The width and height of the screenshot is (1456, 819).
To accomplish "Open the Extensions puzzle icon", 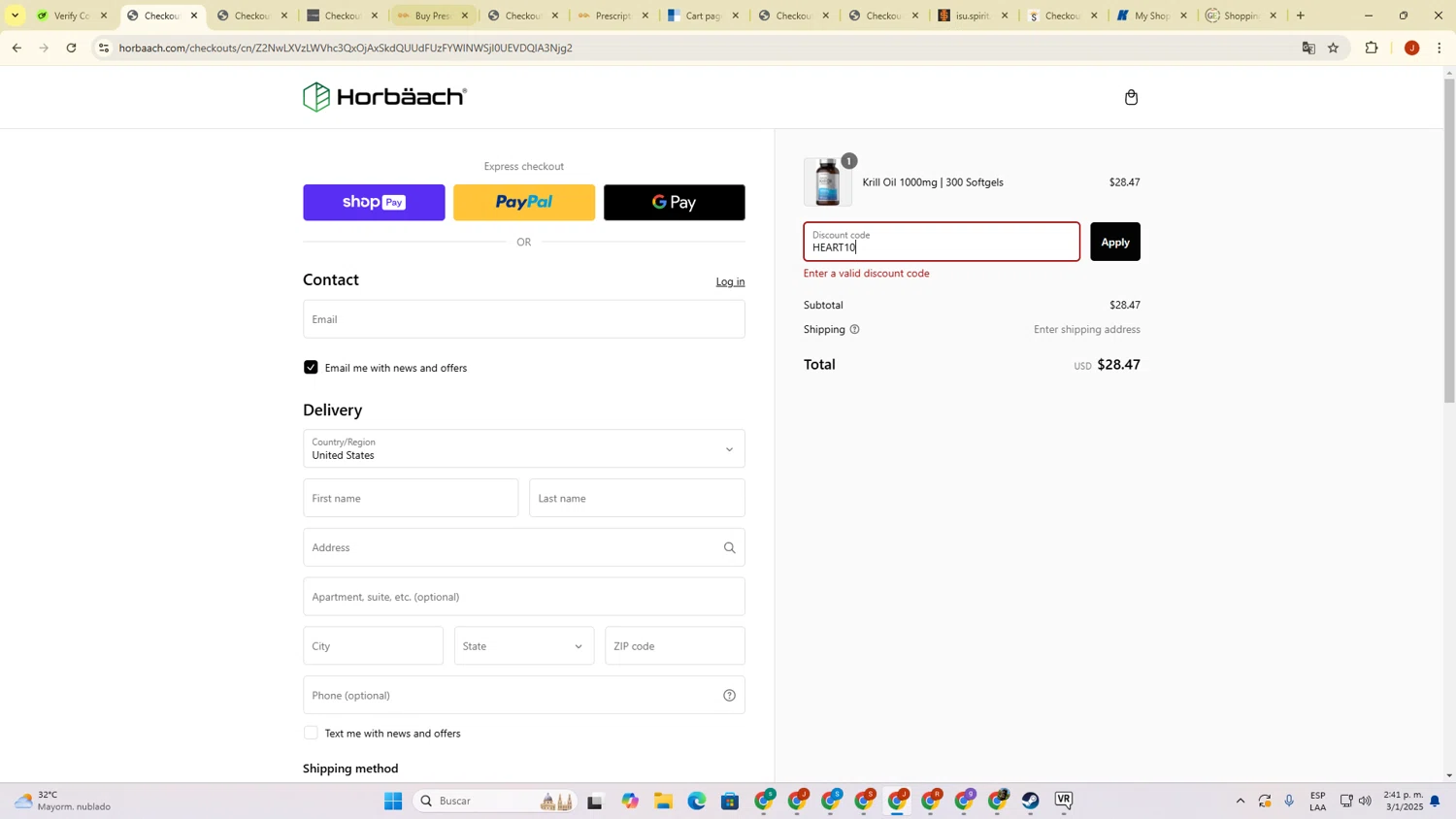I will [x=1372, y=48].
